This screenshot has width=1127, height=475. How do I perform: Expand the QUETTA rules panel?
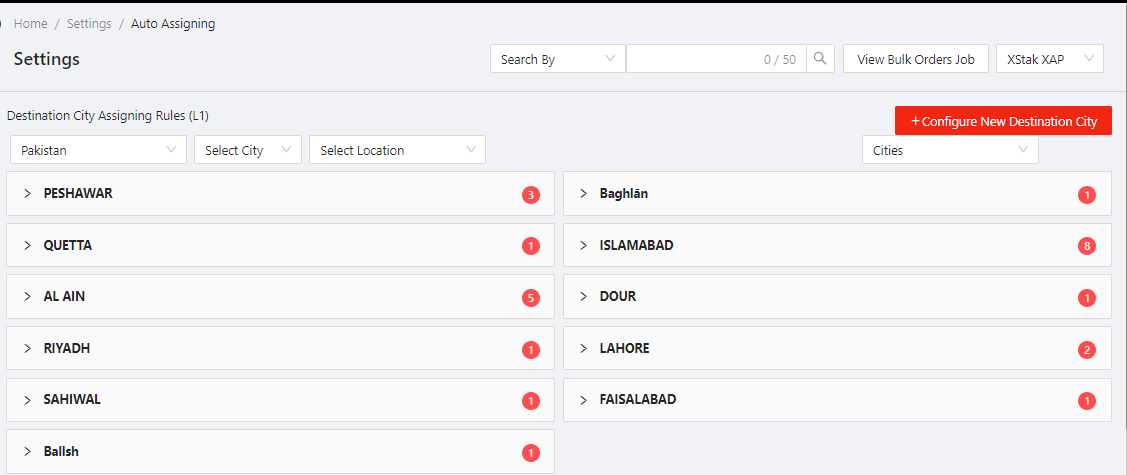[28, 245]
